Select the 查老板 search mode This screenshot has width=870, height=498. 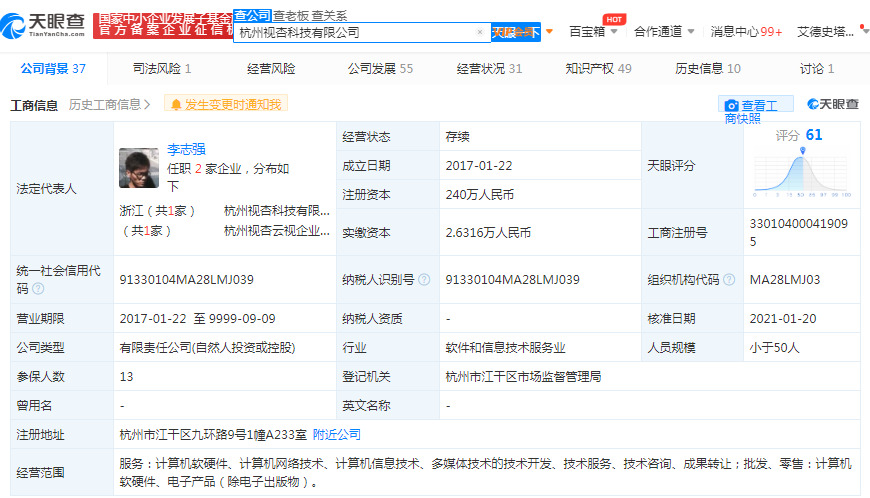[x=291, y=16]
